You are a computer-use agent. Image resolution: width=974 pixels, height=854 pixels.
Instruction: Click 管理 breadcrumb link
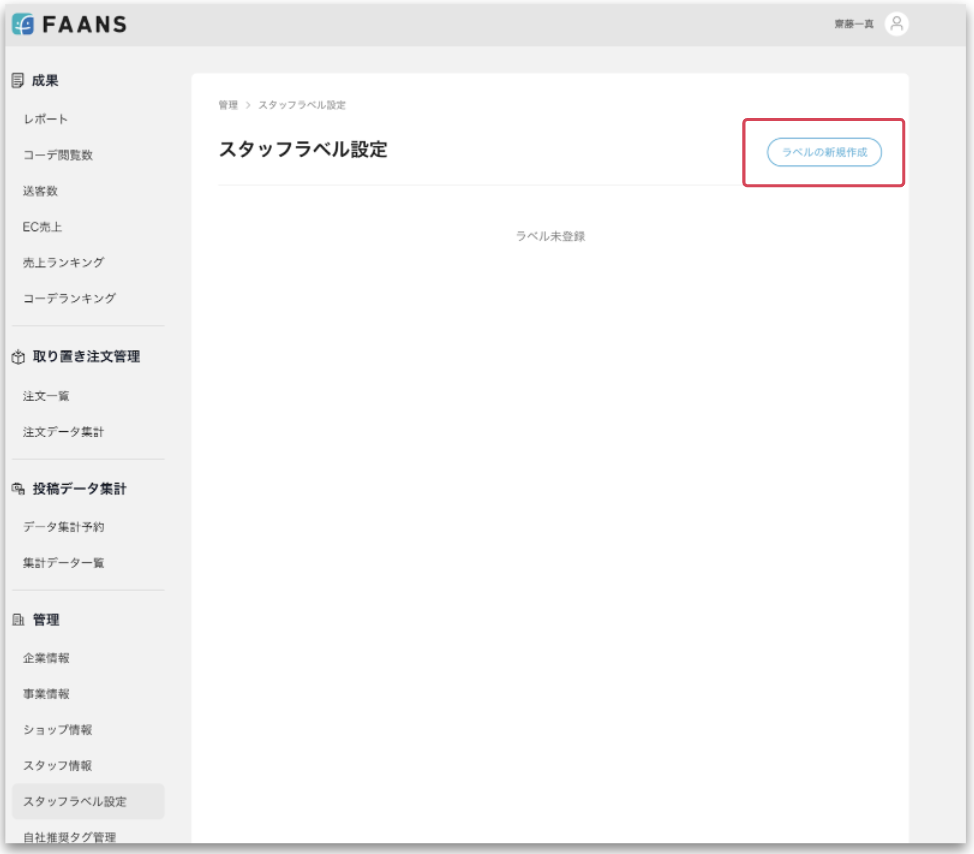[x=228, y=105]
